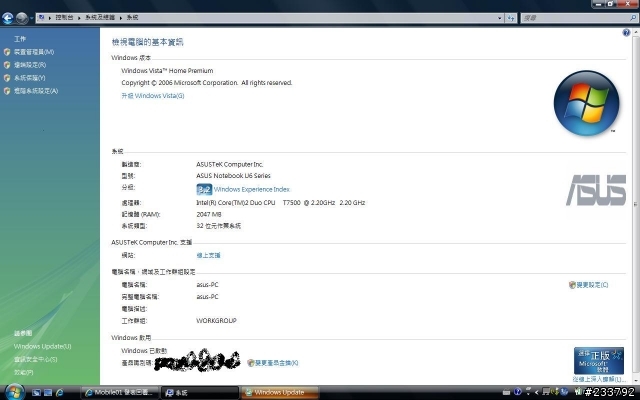Click the round blue tray icon
The image size is (640, 400).
pyautogui.click(x=563, y=392)
